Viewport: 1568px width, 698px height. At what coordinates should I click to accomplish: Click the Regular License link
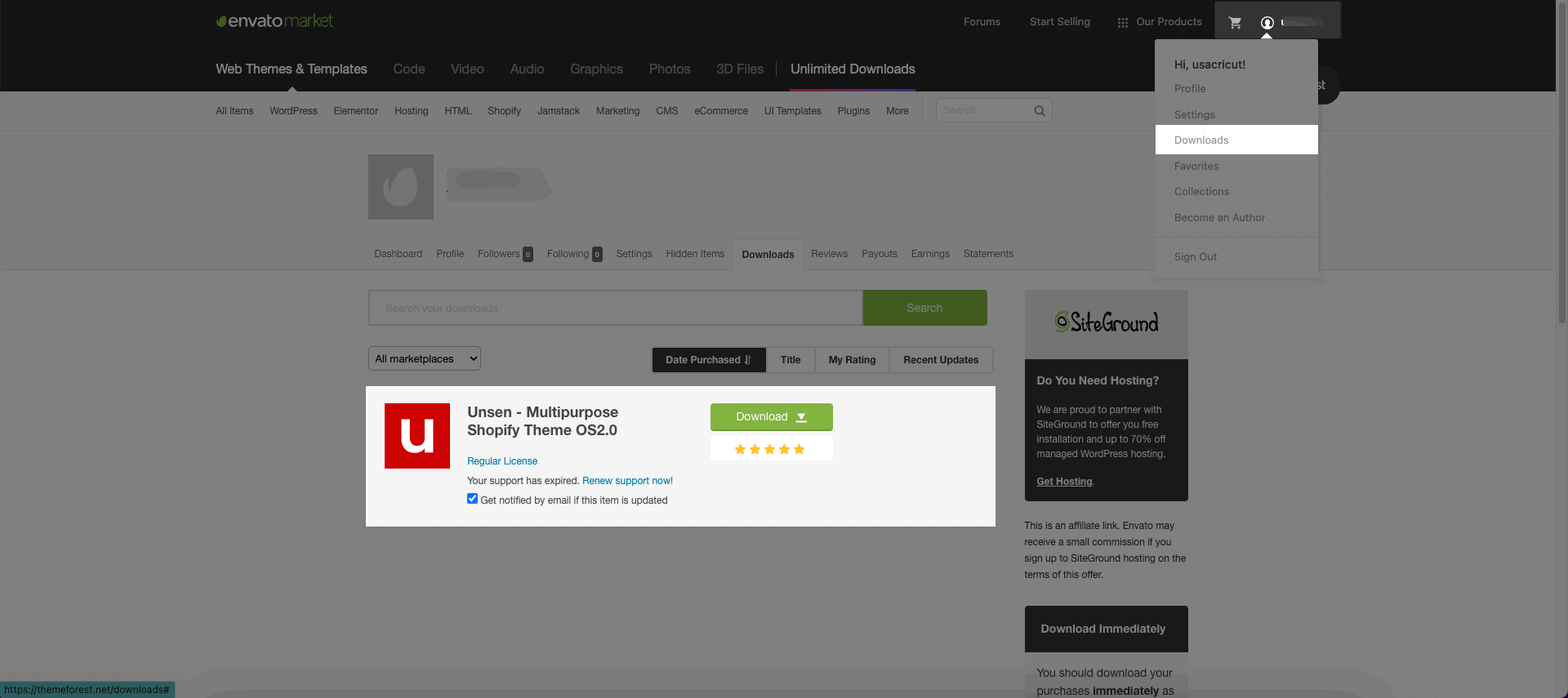(x=502, y=461)
